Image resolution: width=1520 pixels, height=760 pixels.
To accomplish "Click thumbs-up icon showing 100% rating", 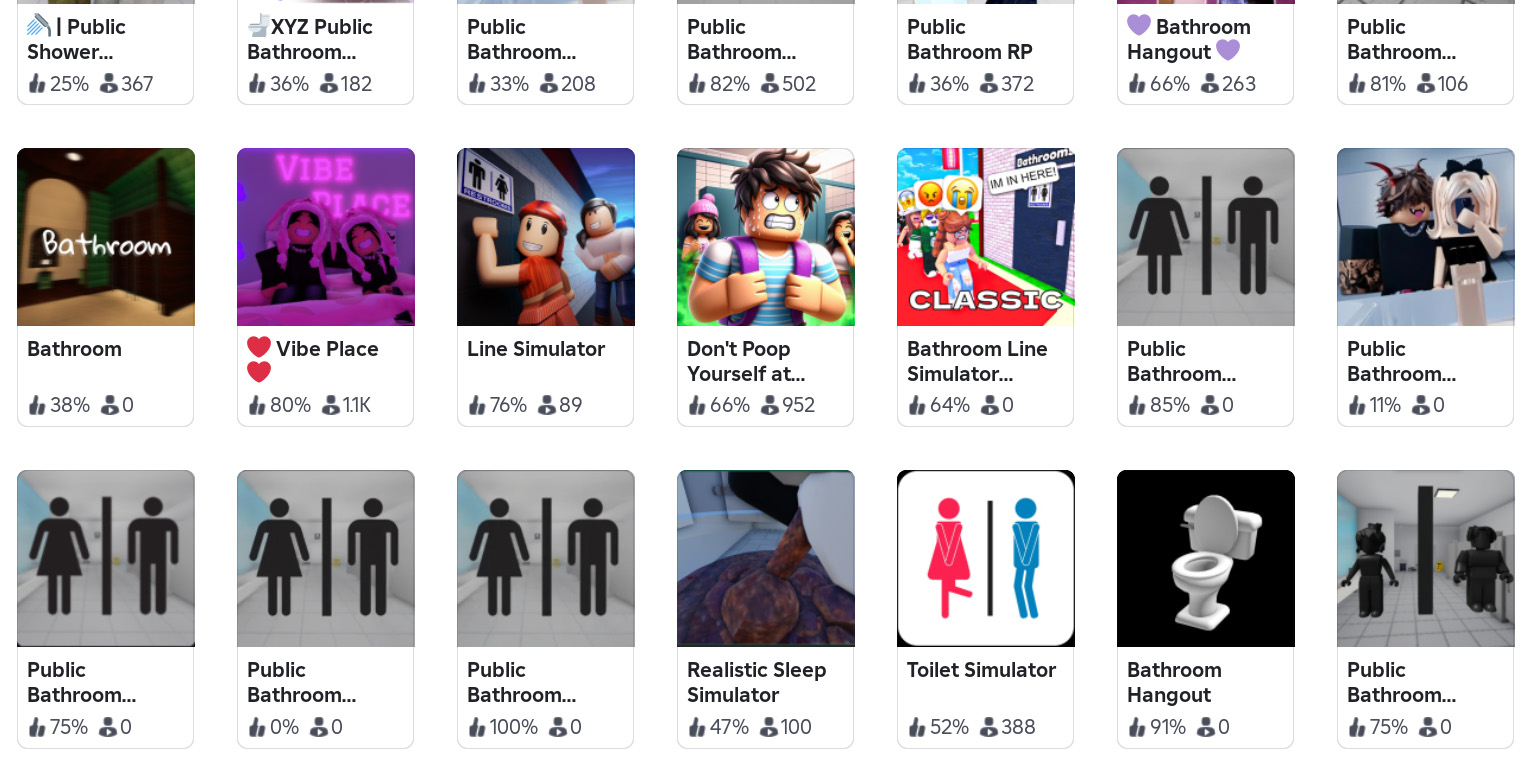I will pyautogui.click(x=477, y=727).
